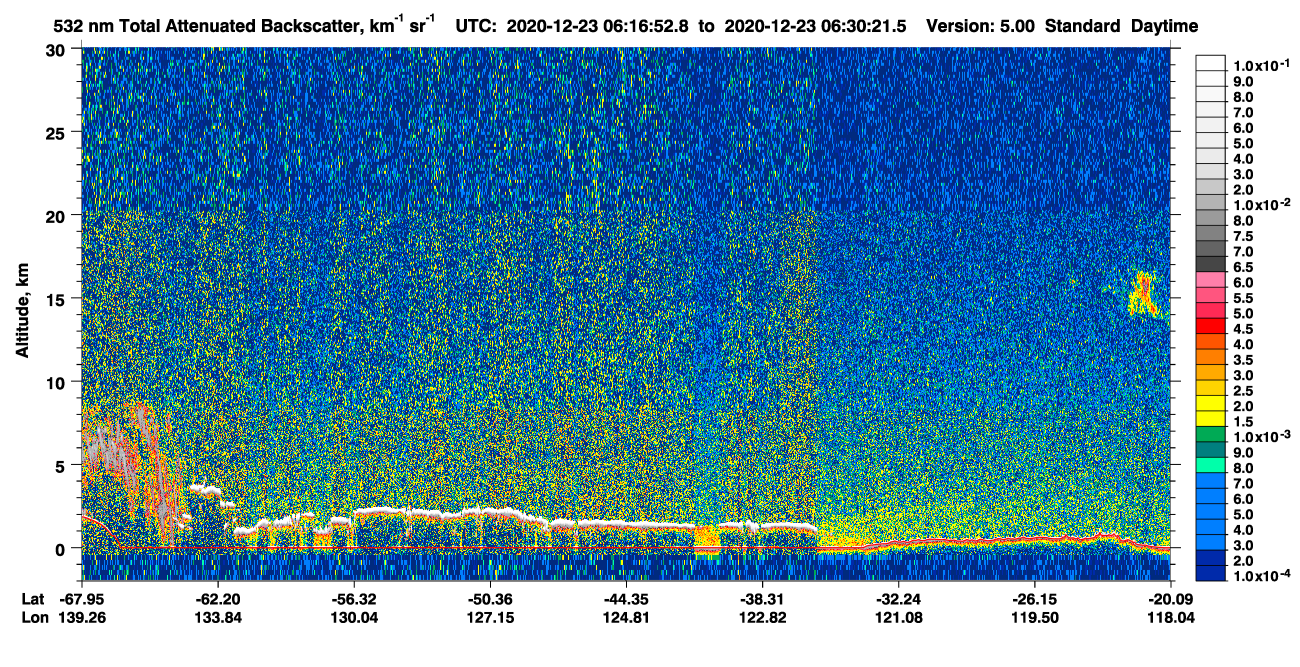This screenshot has height=667, width=1300.
Task: Click latitude value '-44.35'
Action: point(625,599)
